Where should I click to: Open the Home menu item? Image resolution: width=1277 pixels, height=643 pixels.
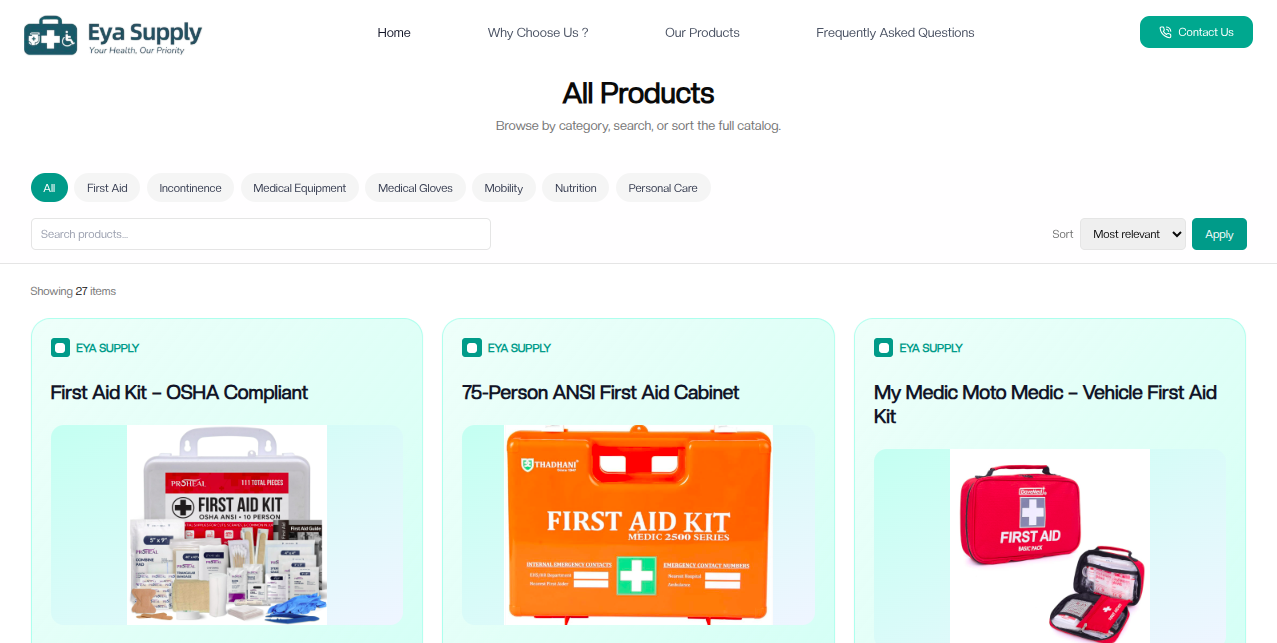[x=394, y=32]
